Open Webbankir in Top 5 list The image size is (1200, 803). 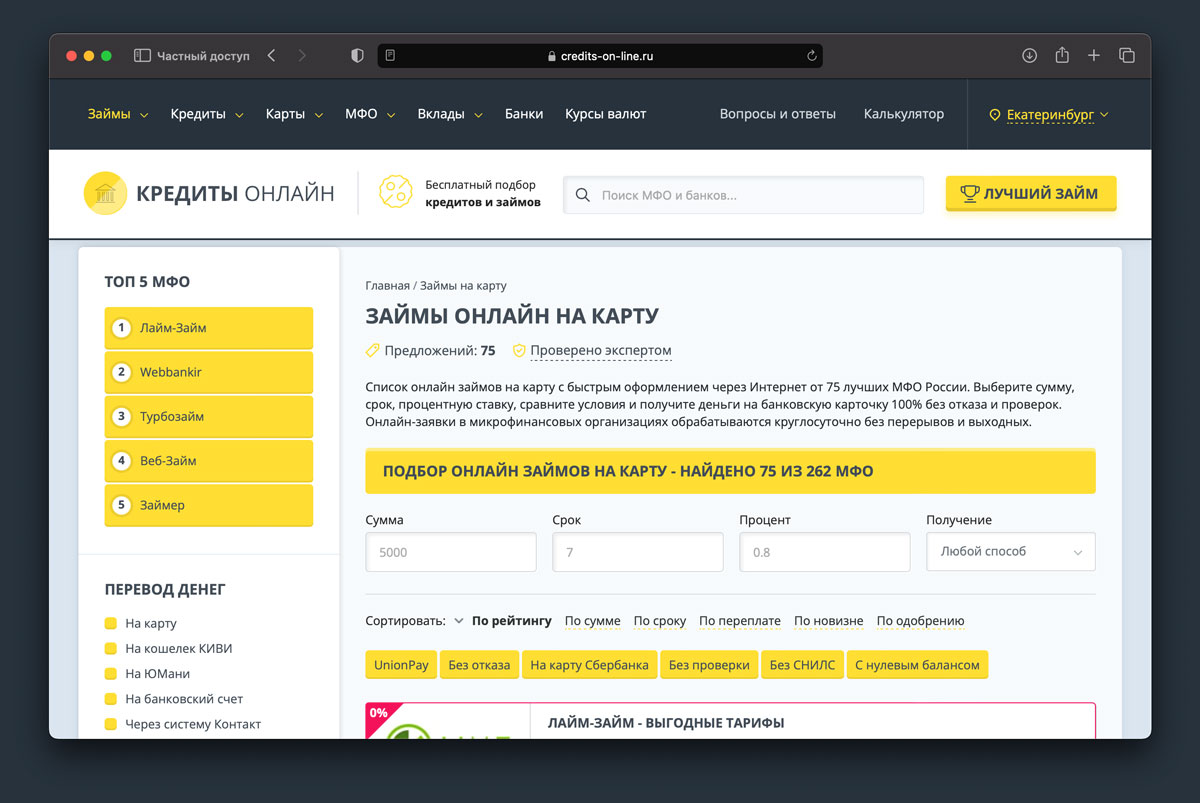coord(208,372)
